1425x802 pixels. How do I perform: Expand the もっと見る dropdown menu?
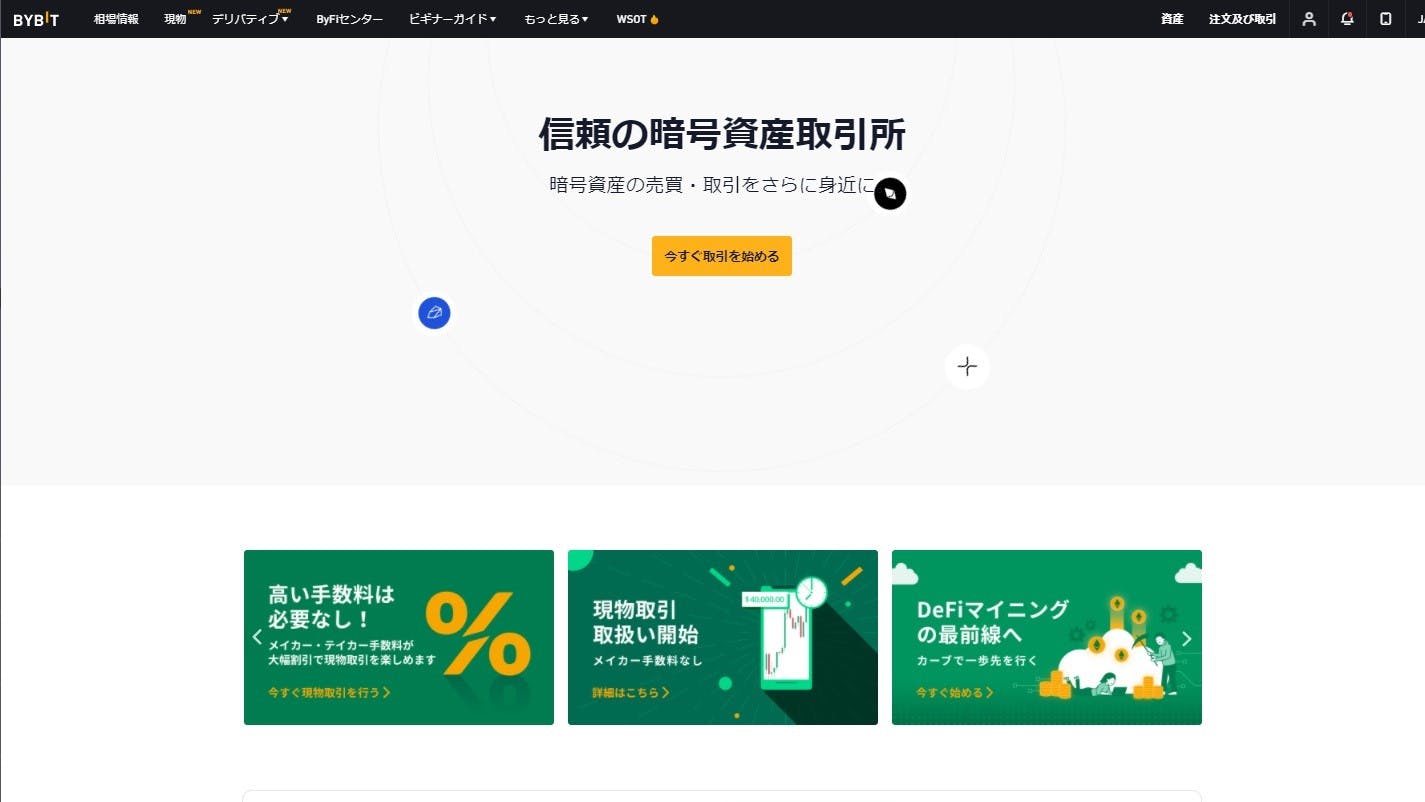(556, 19)
